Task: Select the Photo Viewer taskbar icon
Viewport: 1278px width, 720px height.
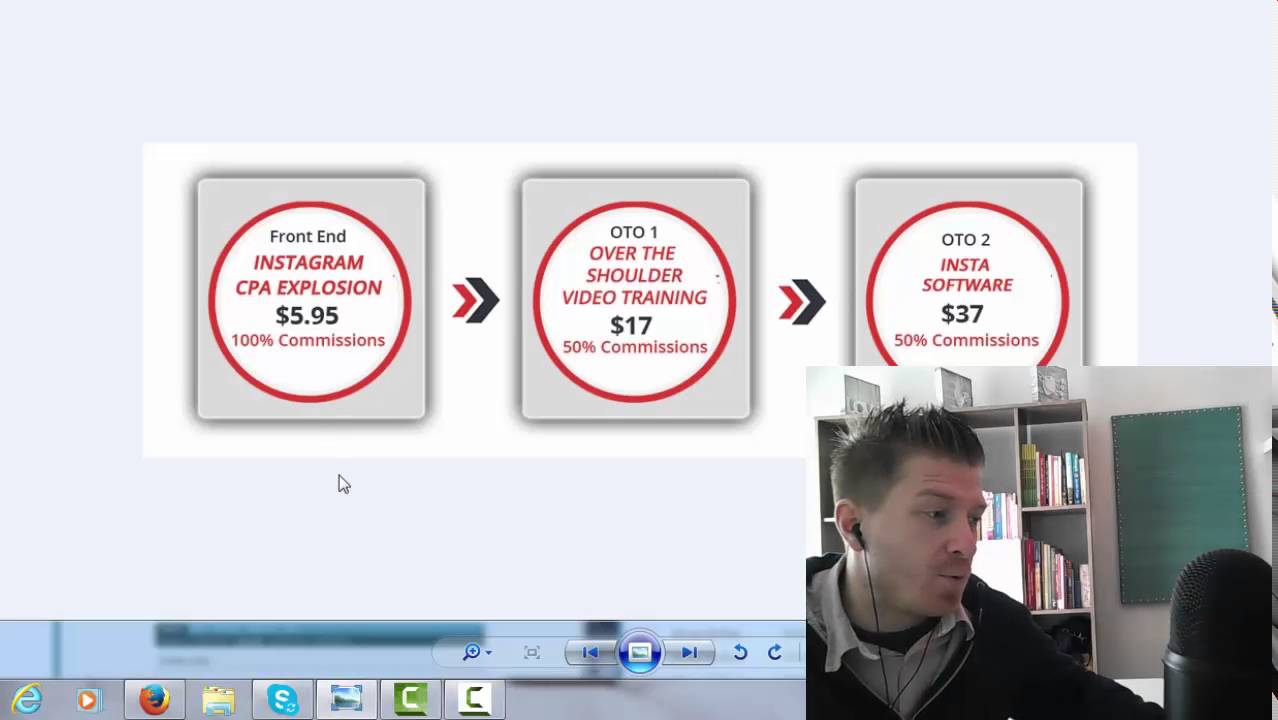Action: [x=346, y=699]
